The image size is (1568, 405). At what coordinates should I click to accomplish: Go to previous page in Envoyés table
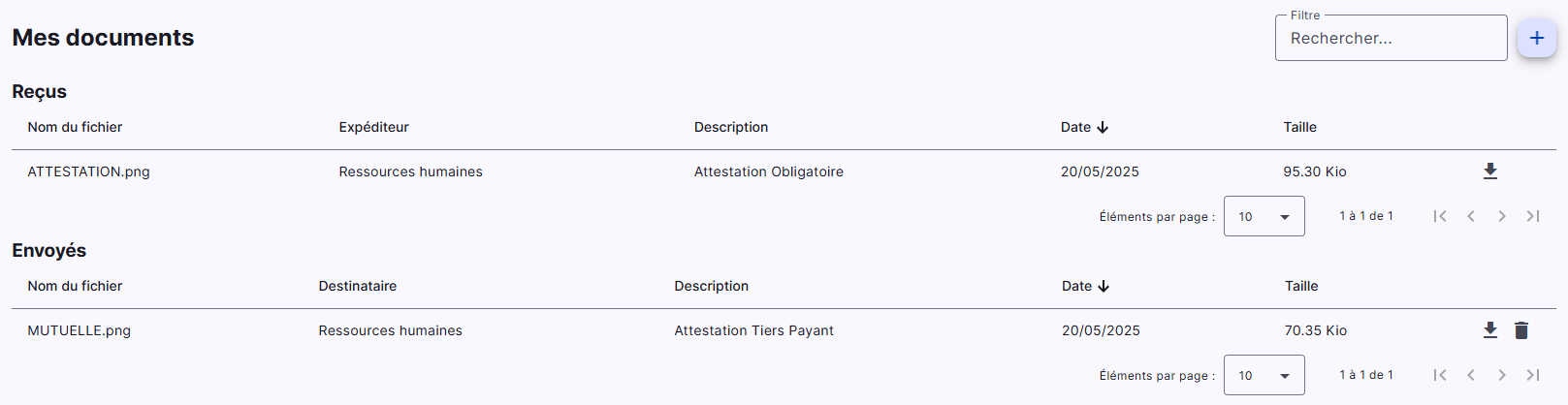tap(1471, 375)
